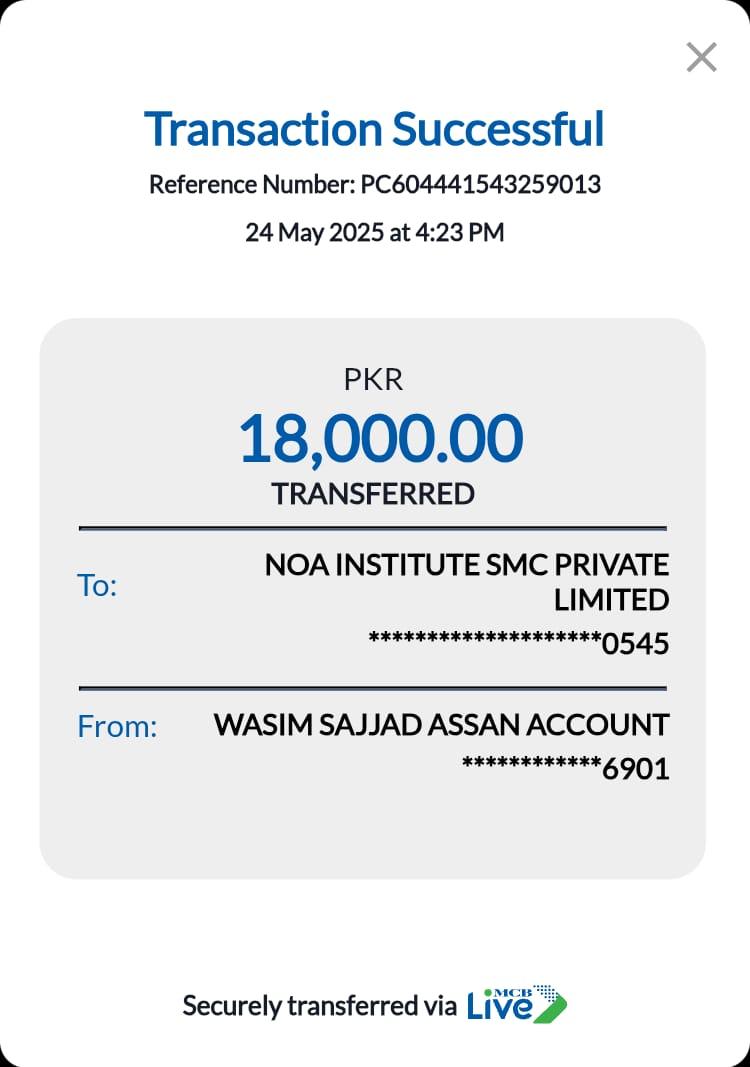Viewport: 750px width, 1067px height.
Task: Click sender account number ending 6901
Action: point(565,769)
